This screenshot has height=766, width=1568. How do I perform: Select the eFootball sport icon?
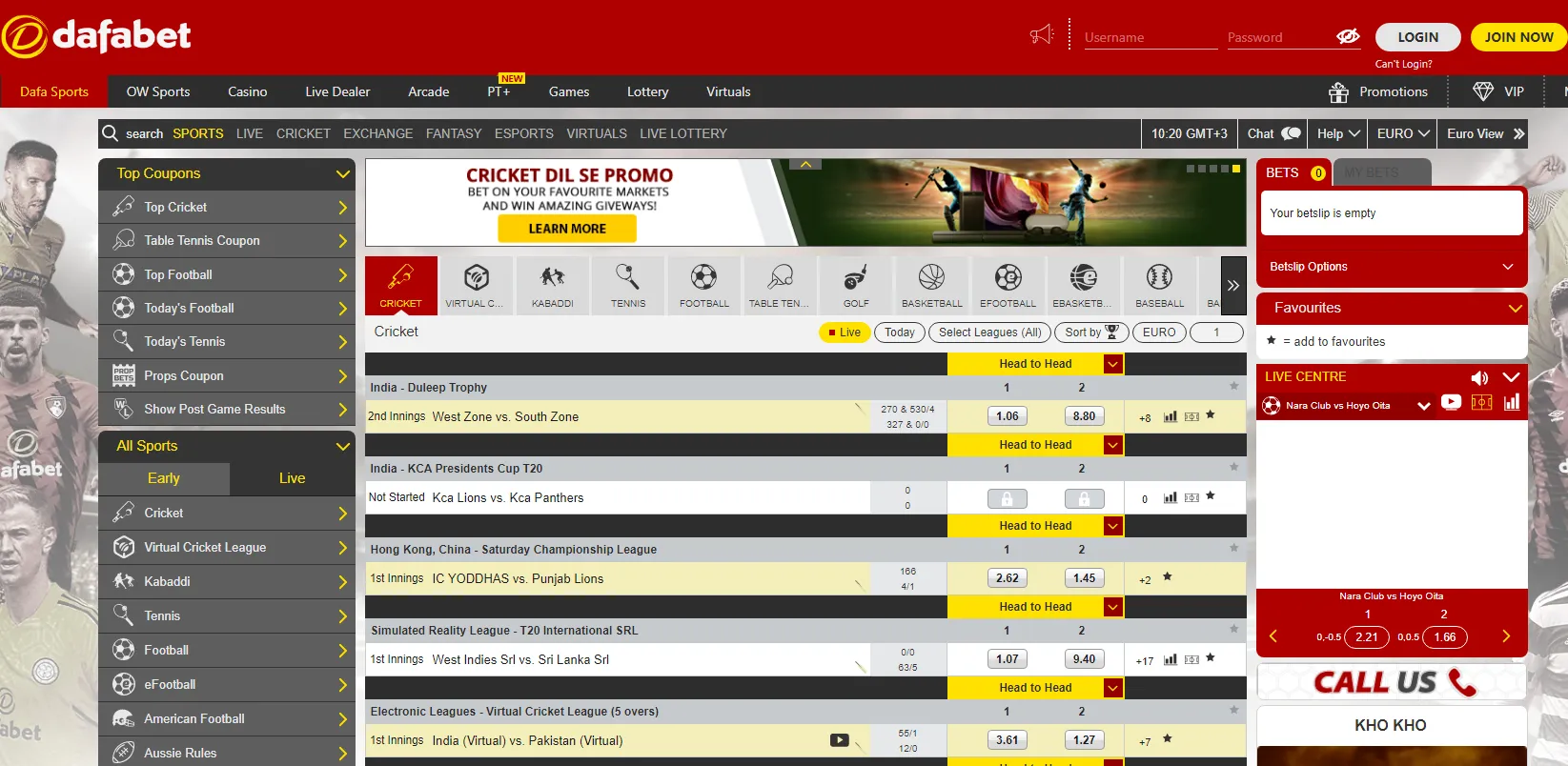(1008, 285)
